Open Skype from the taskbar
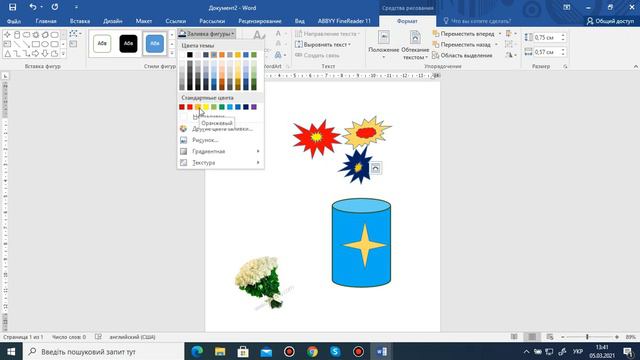Image resolution: width=640 pixels, height=360 pixels. coord(335,351)
